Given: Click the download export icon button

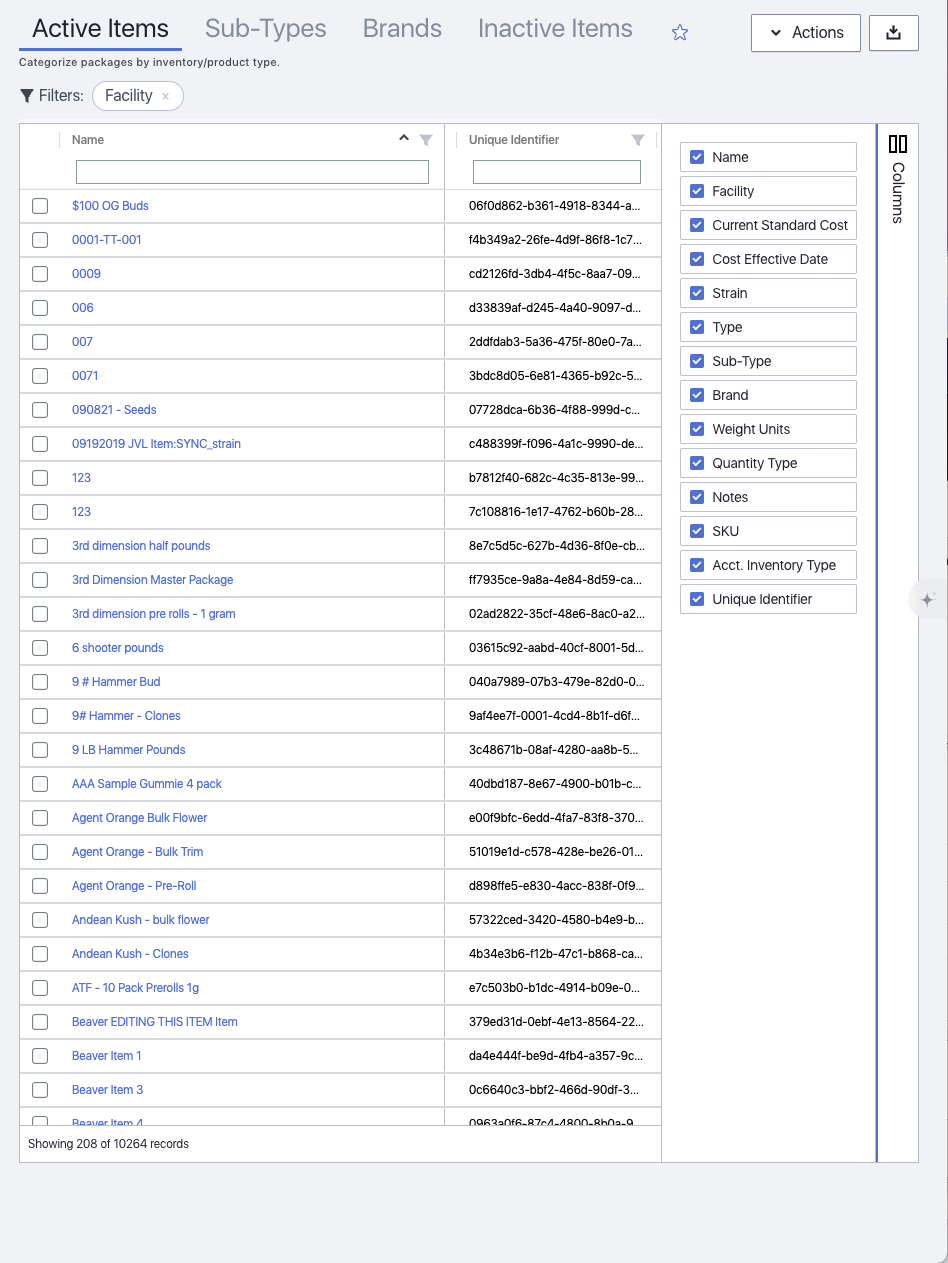Looking at the screenshot, I should (x=894, y=33).
